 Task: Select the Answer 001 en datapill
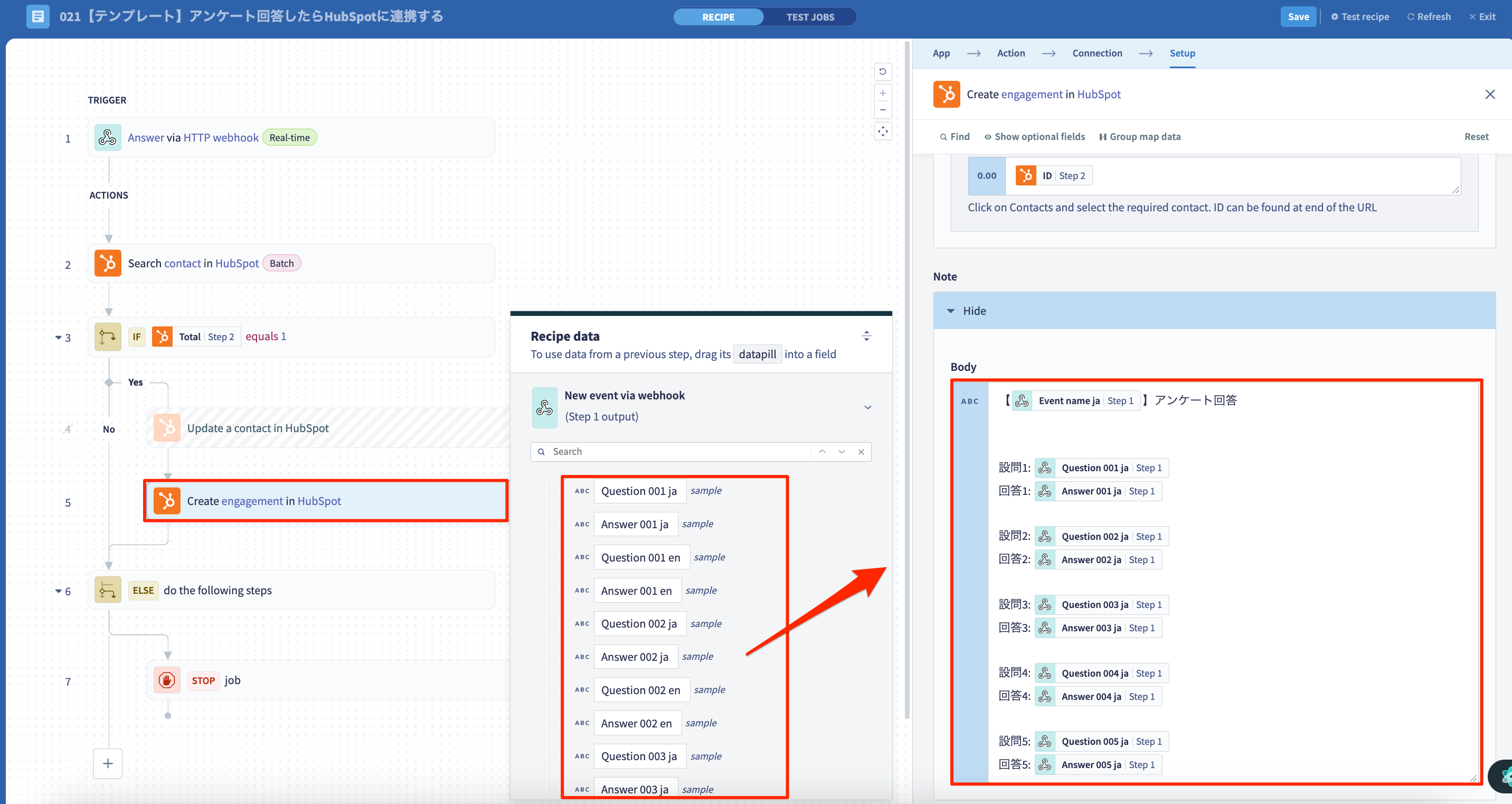tap(637, 591)
